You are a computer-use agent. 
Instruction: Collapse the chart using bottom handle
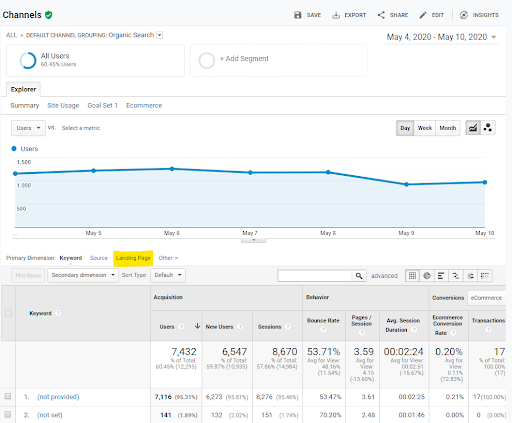click(254, 240)
